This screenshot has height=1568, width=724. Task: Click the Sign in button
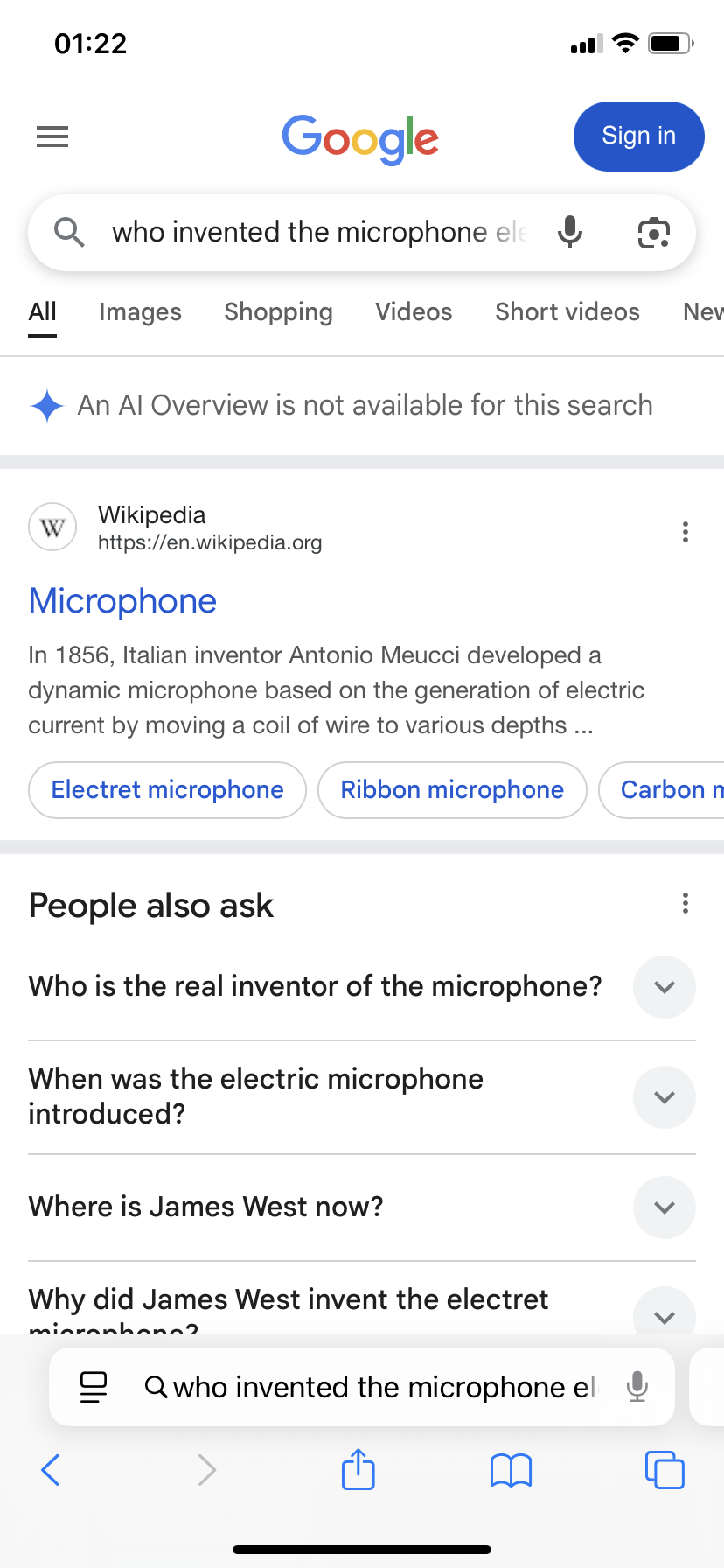[639, 136]
